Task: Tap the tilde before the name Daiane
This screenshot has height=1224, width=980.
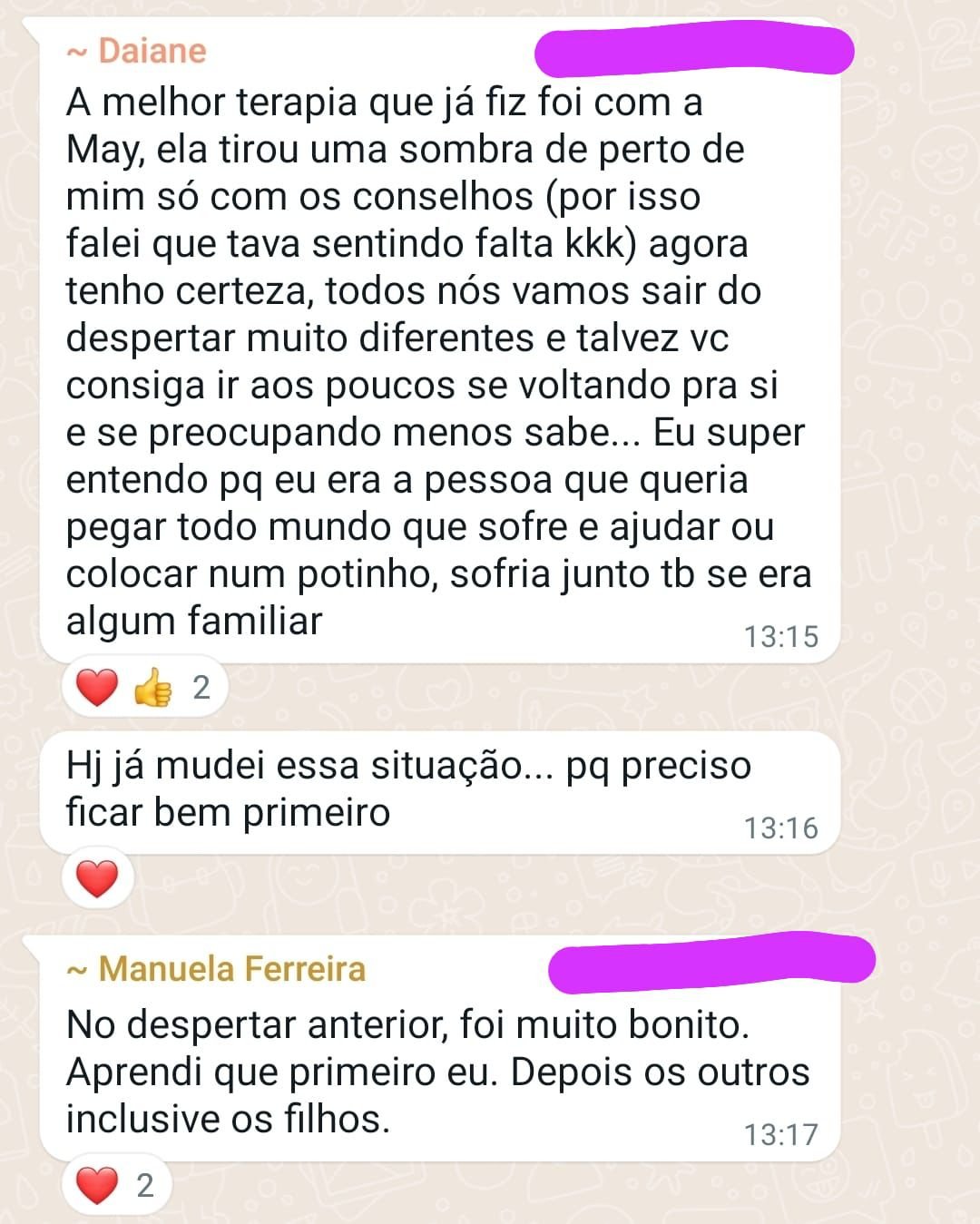Action: [76, 53]
